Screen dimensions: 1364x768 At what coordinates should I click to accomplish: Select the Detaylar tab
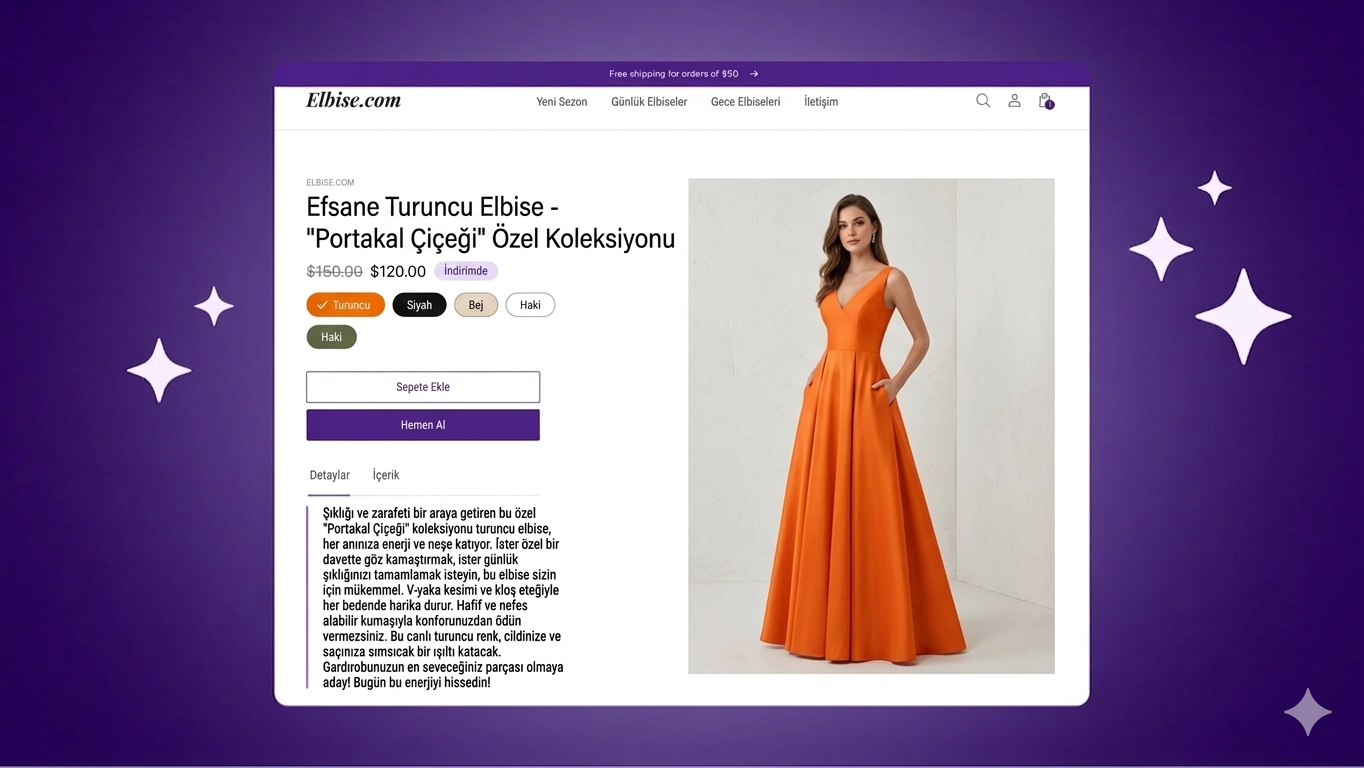[329, 475]
